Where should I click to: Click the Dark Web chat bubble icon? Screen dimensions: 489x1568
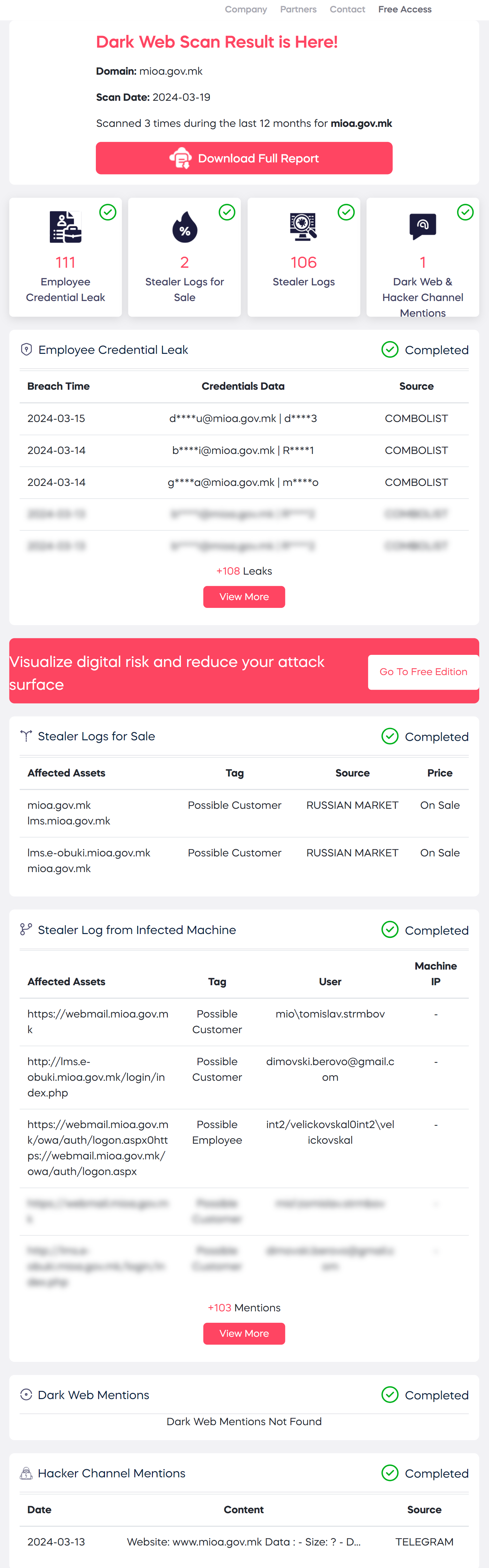[x=423, y=226]
